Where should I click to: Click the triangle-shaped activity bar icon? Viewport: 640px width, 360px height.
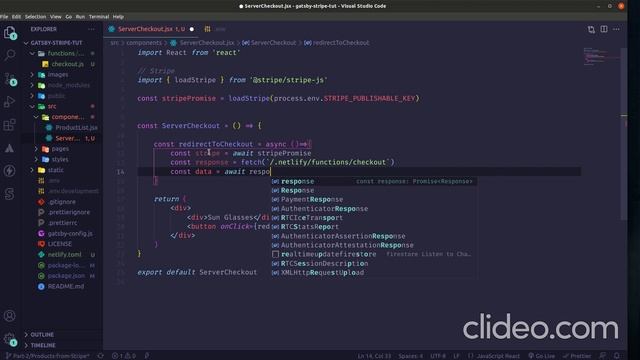10,148
